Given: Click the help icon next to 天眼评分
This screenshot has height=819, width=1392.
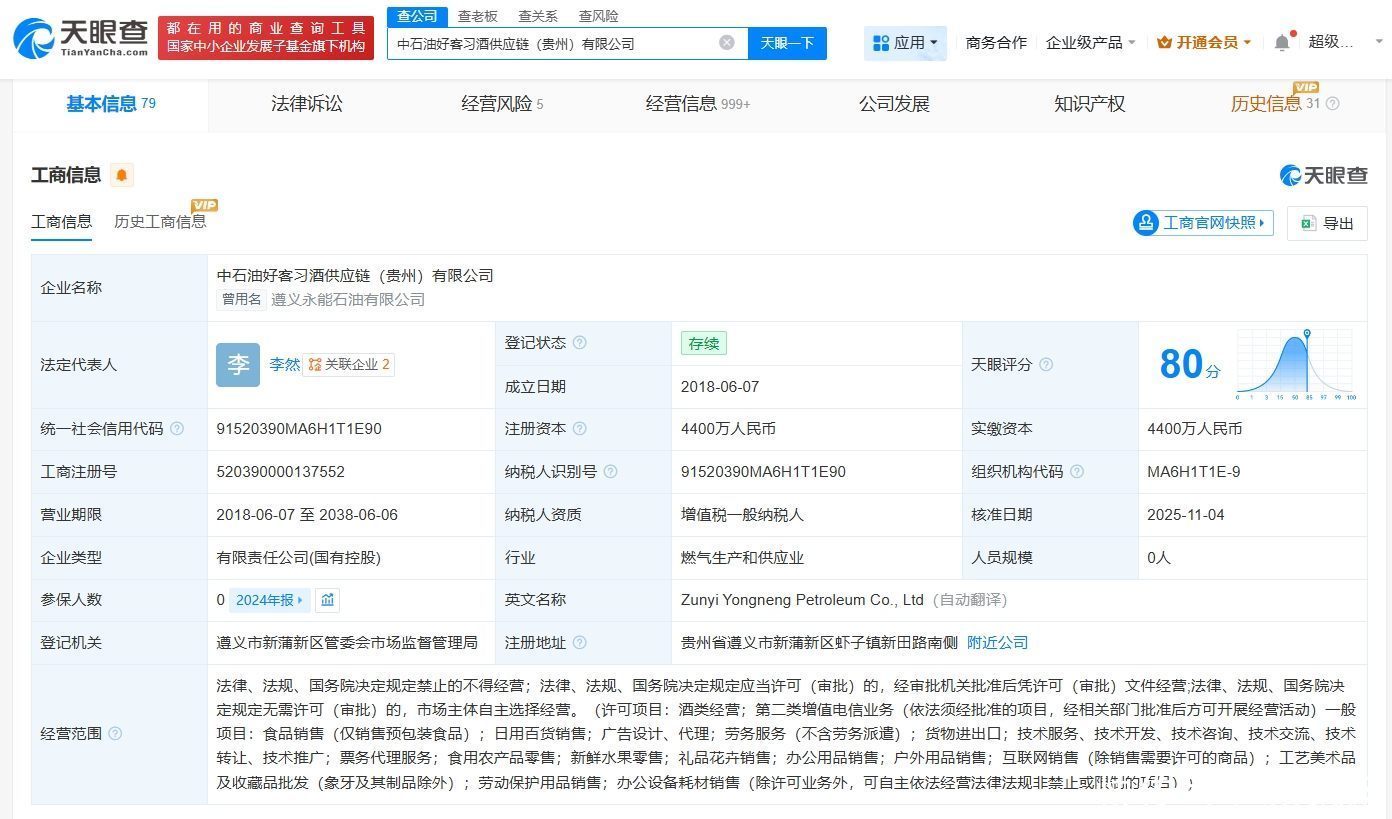Looking at the screenshot, I should pos(1045,365).
